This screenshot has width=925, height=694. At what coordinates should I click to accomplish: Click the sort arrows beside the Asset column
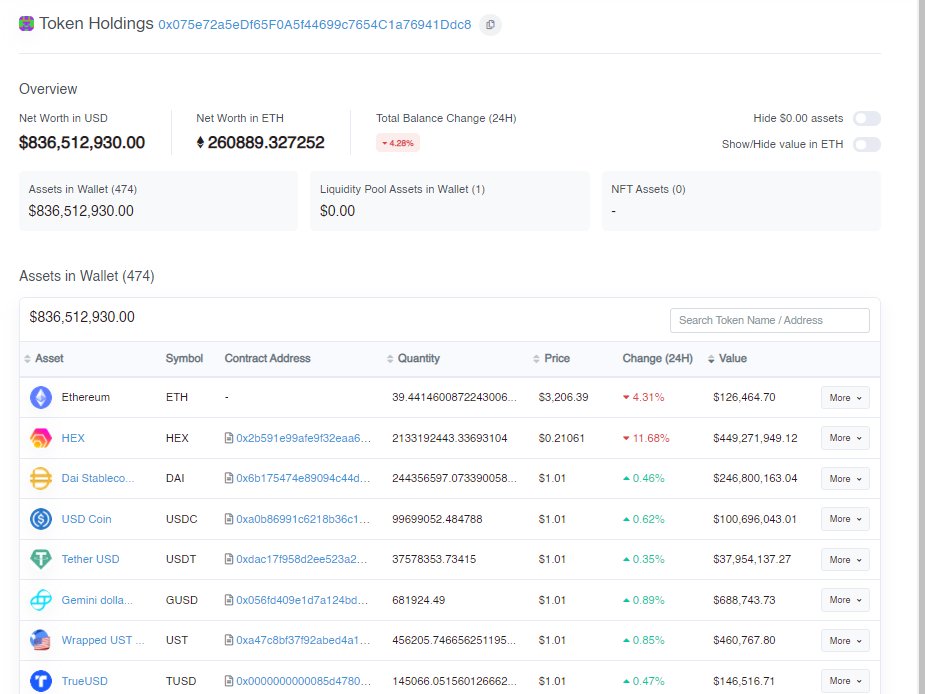pyautogui.click(x=27, y=359)
